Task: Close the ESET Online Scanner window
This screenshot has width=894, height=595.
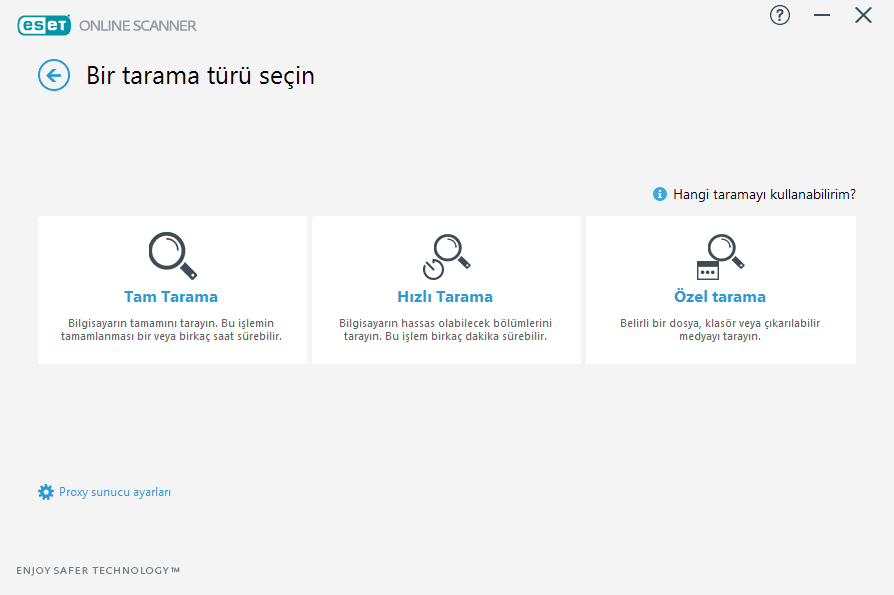Action: coord(863,15)
